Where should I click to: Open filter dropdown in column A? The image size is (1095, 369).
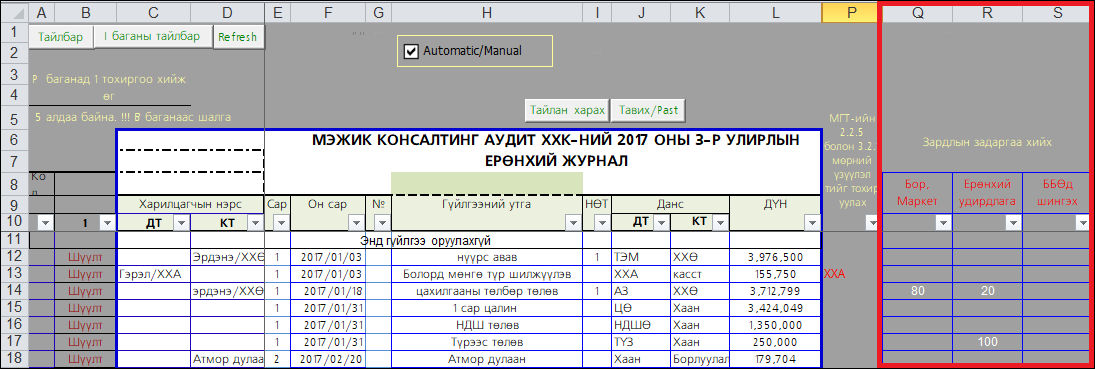point(45,222)
